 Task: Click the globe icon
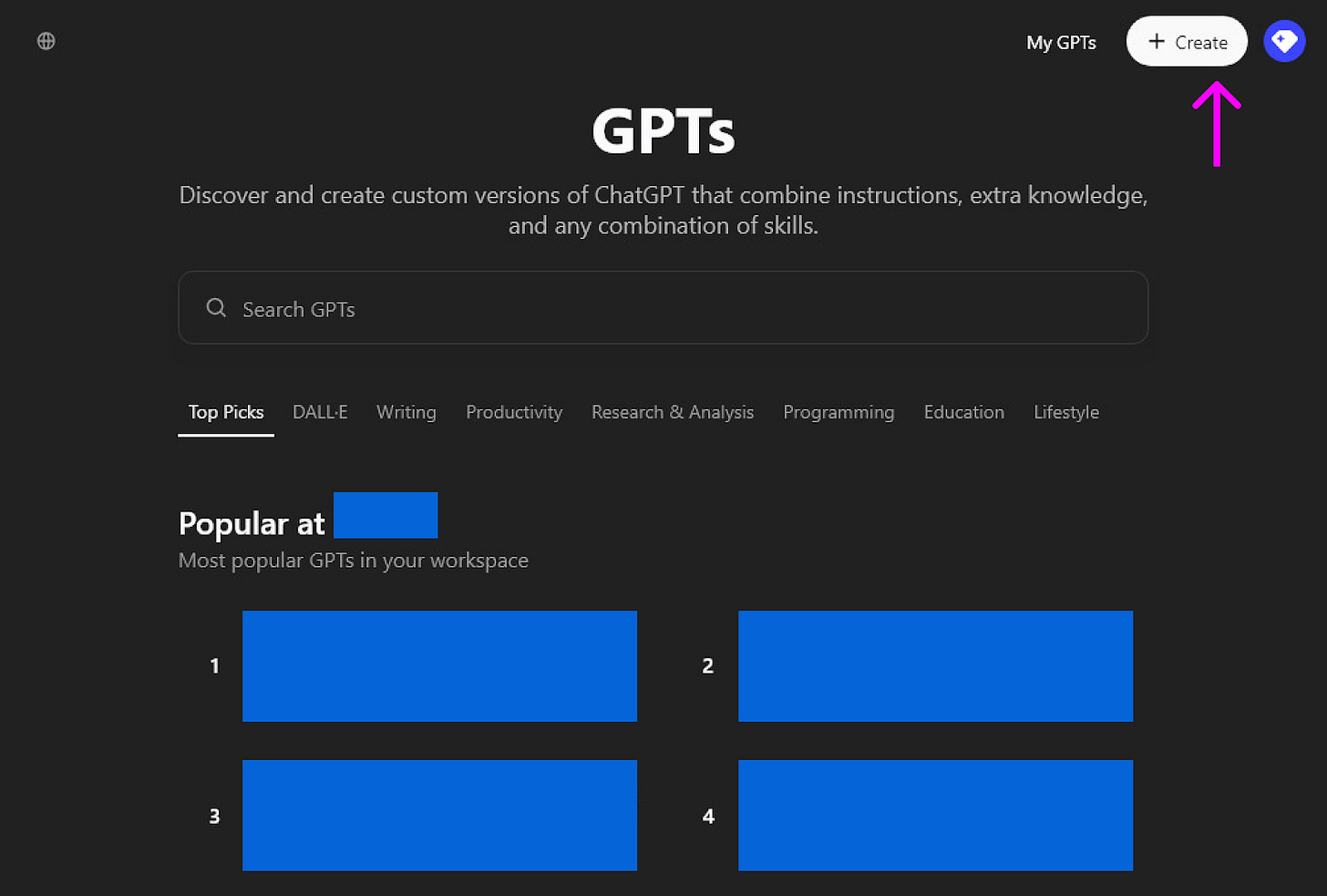pyautogui.click(x=46, y=41)
